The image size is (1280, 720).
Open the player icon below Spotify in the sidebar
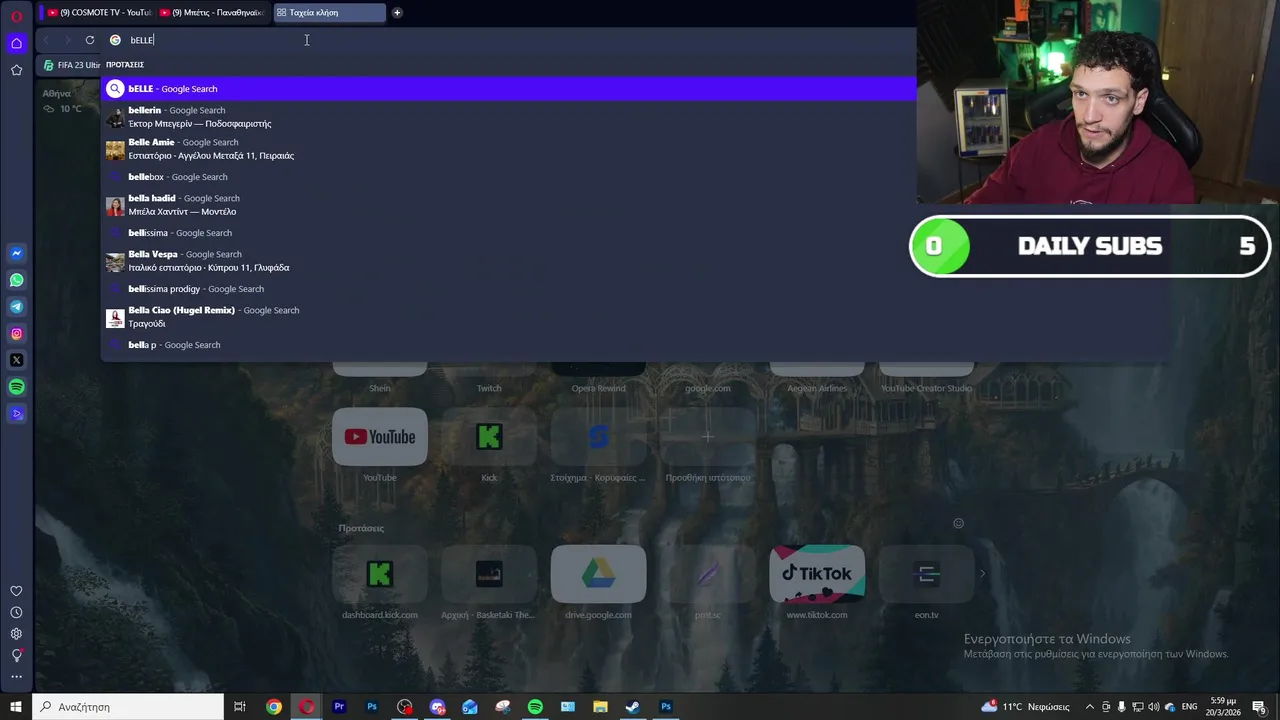[16, 414]
